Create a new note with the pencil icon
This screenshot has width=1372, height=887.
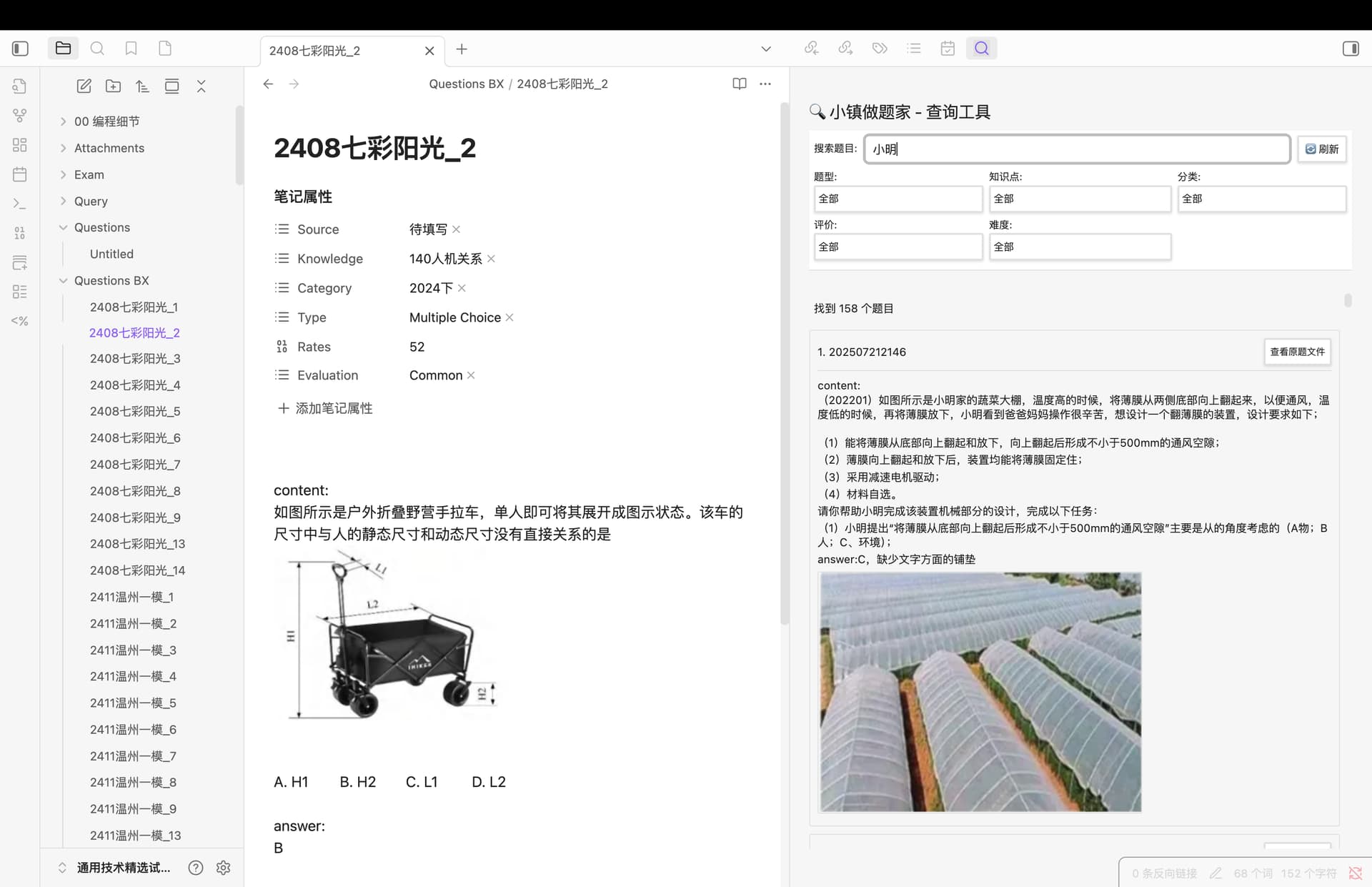(x=84, y=86)
